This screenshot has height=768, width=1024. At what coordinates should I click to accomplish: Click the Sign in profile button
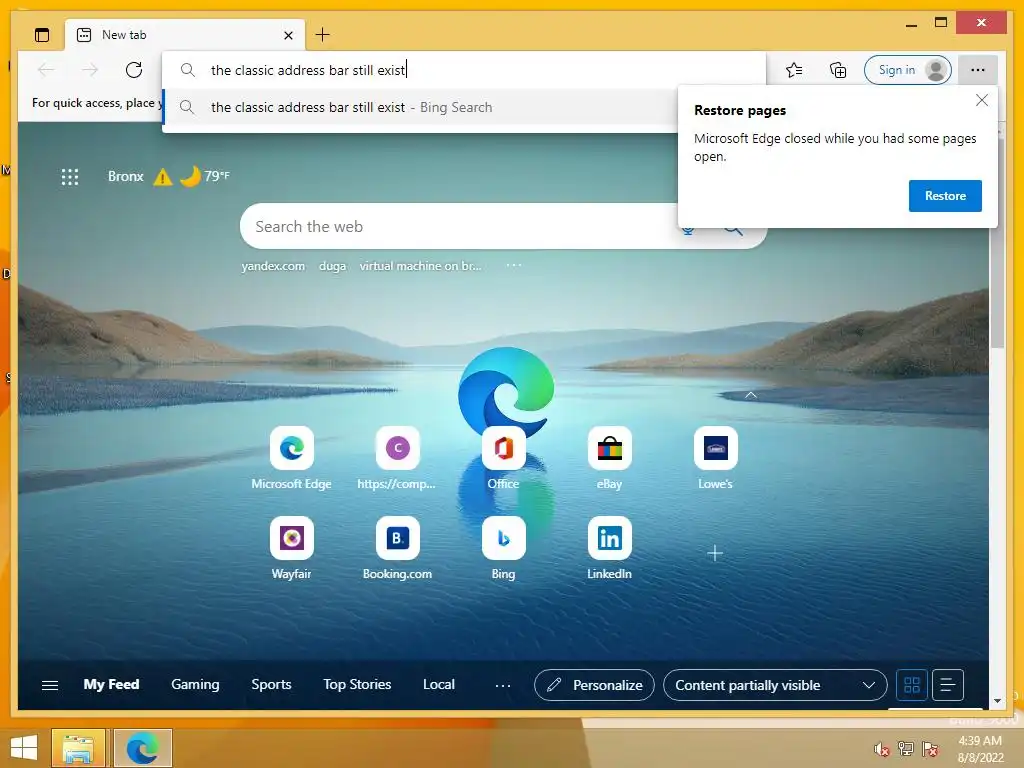pos(907,70)
